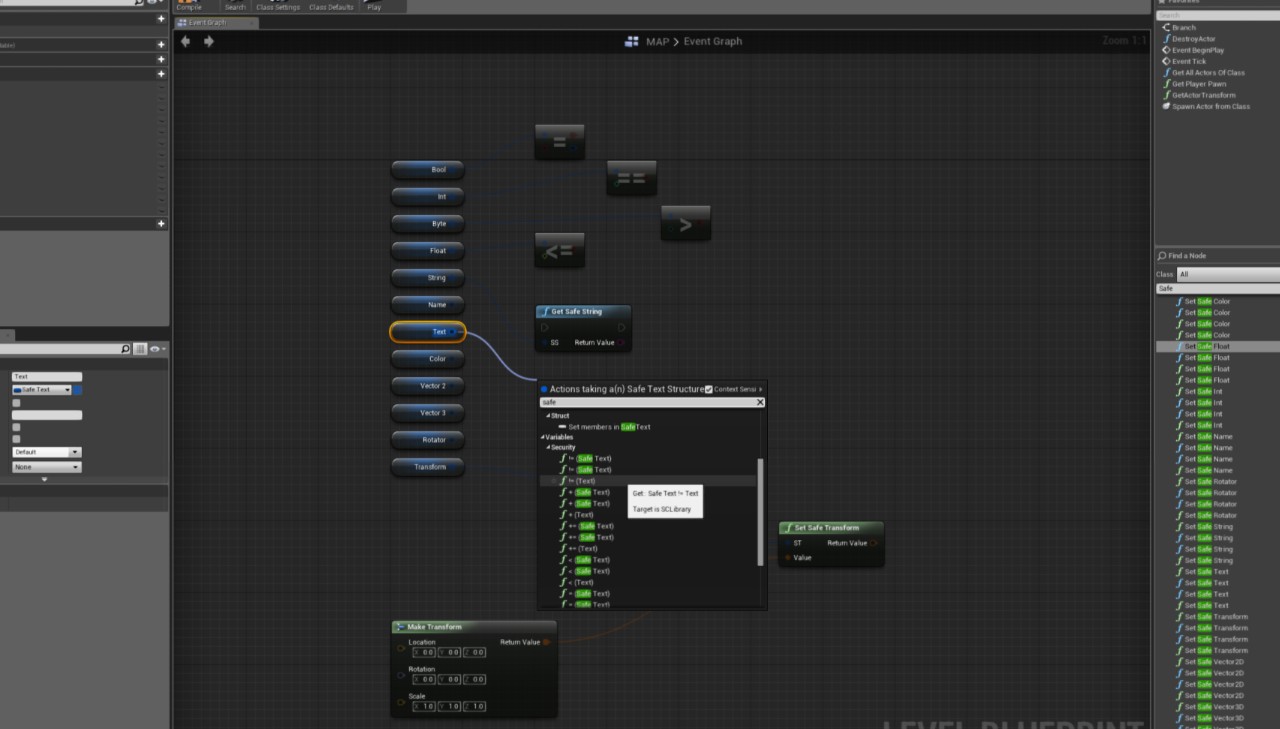Image resolution: width=1280 pixels, height=729 pixels.
Task: Click the variable name field 'Text'
Action: (x=46, y=377)
